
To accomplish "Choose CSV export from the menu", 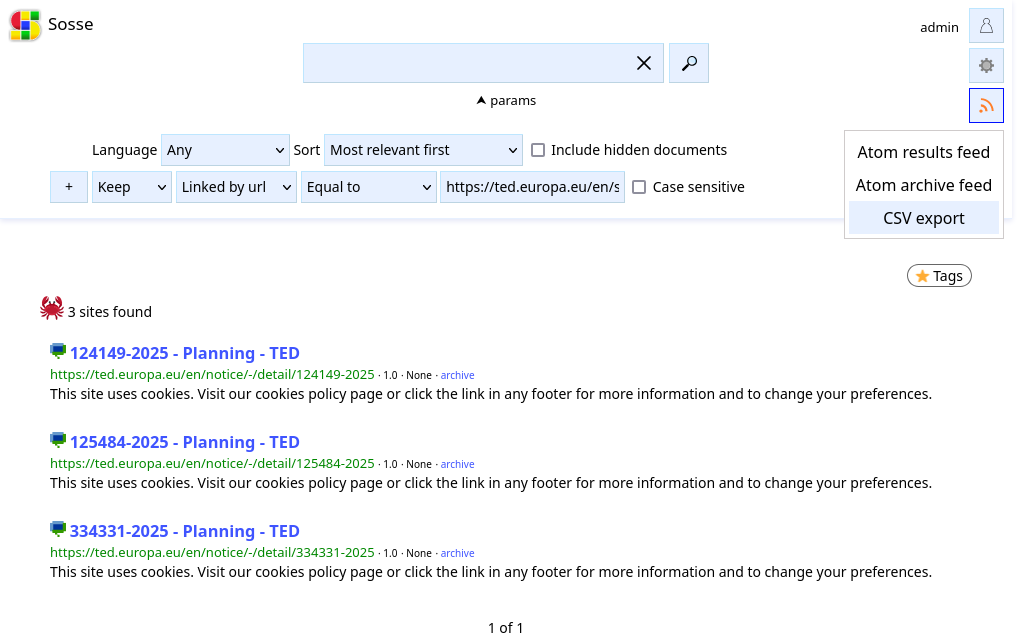I will [923, 218].
